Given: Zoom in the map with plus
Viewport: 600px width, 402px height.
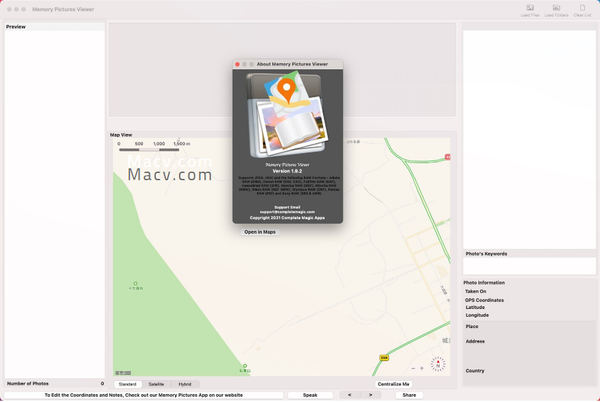Looking at the screenshot, I should [x=422, y=368].
